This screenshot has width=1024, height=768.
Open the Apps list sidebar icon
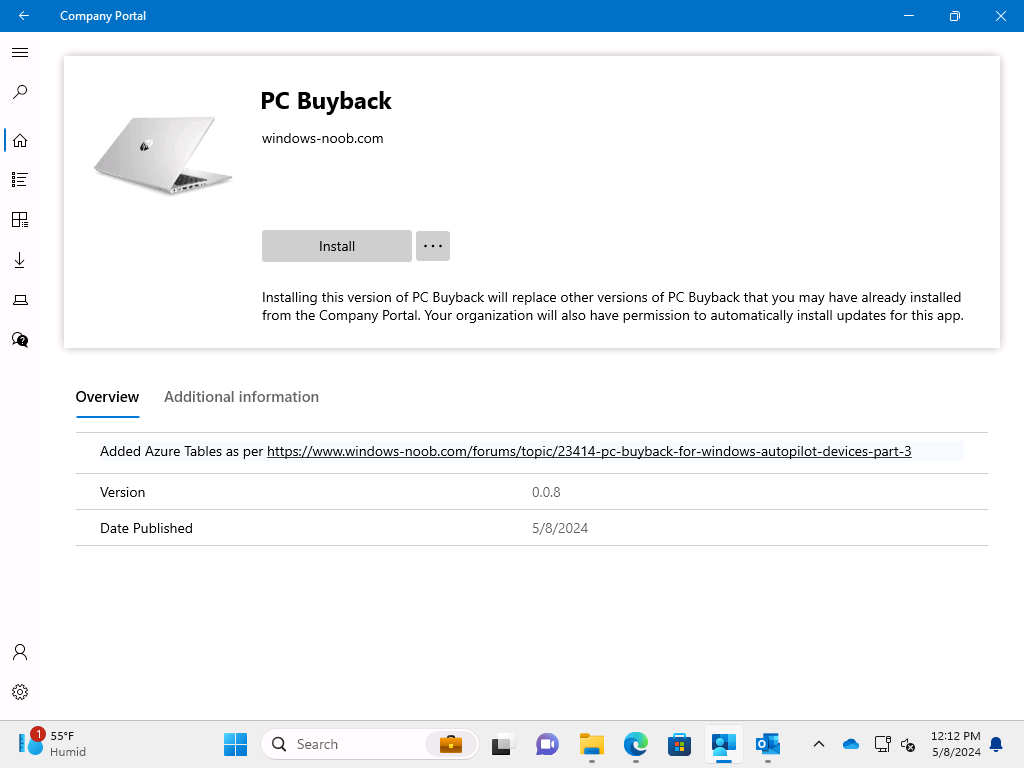(x=20, y=180)
